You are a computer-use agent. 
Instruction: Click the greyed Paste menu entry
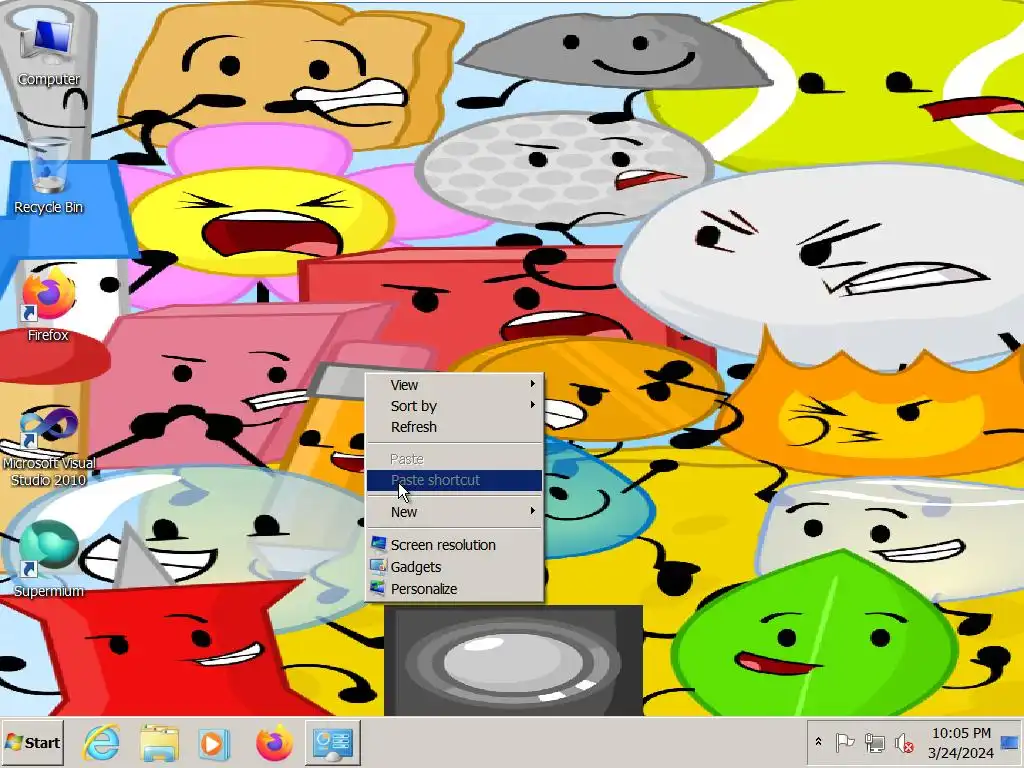click(x=455, y=459)
